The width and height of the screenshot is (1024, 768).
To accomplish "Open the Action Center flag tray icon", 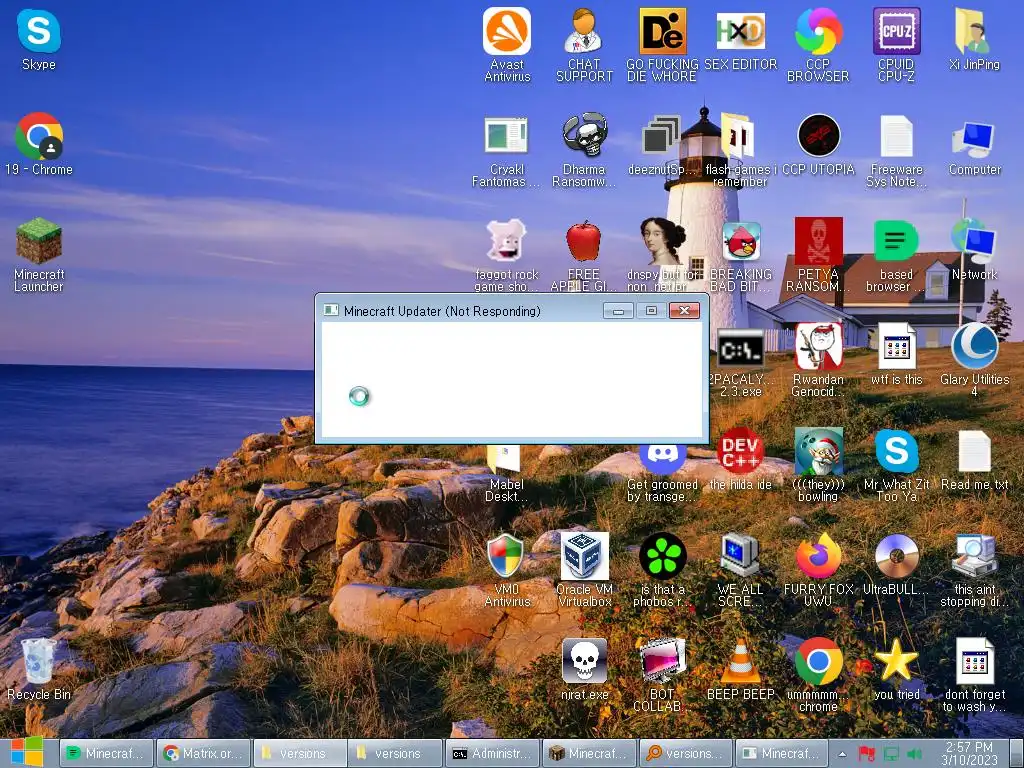I will [867, 754].
